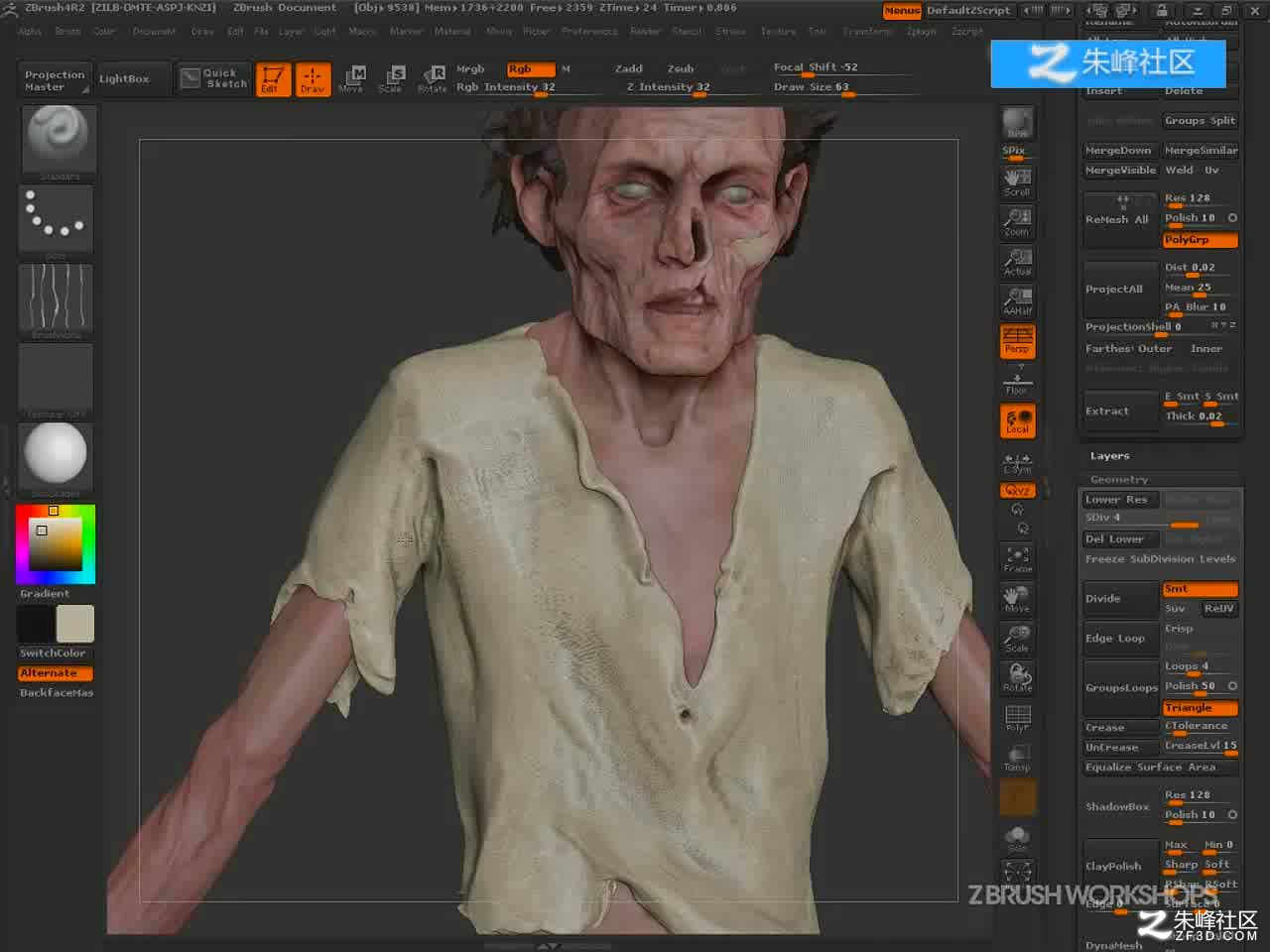Select the Scale transform icon in top shelf
This screenshot has width=1270, height=952.
(391, 79)
